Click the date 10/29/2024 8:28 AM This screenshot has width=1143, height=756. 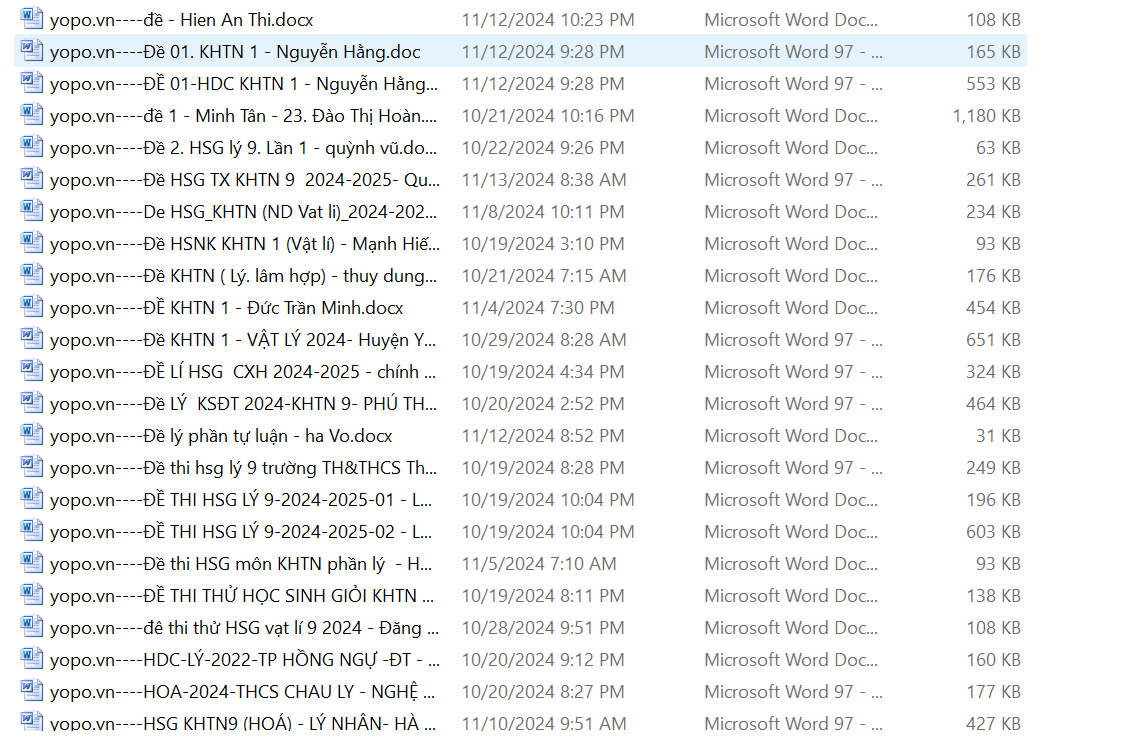point(543,340)
